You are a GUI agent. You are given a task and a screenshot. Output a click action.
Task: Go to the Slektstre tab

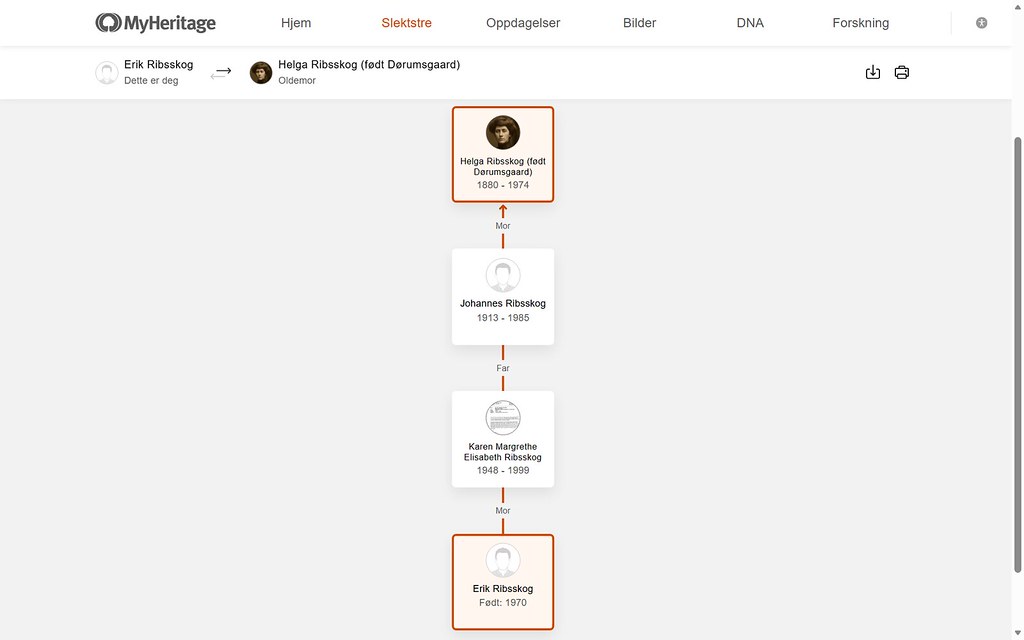point(406,23)
